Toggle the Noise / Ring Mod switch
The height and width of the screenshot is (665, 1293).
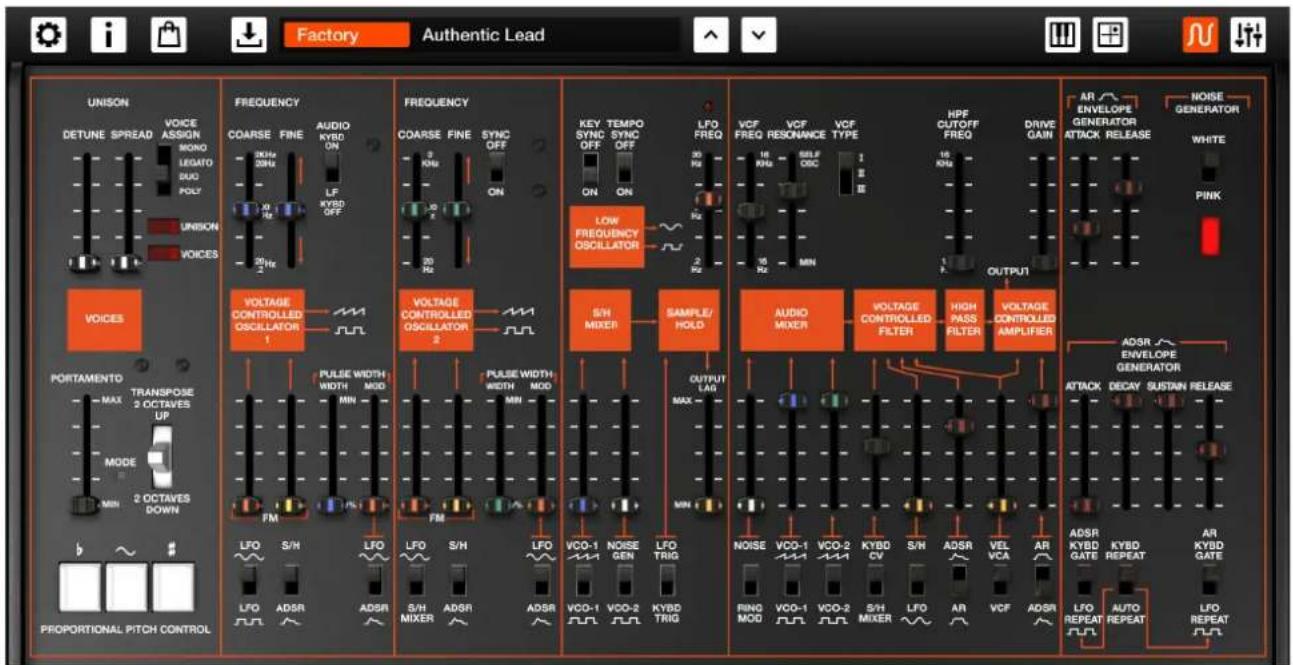[x=750, y=579]
